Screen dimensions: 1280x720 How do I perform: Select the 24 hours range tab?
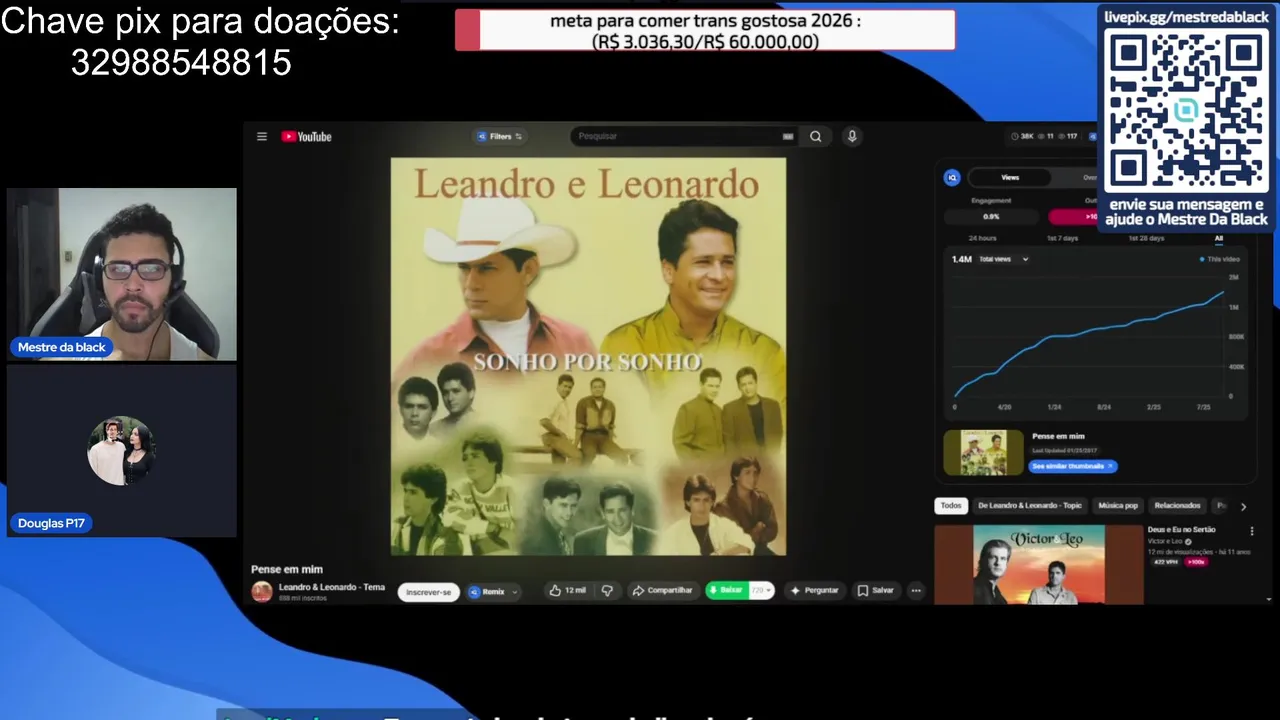(x=982, y=238)
